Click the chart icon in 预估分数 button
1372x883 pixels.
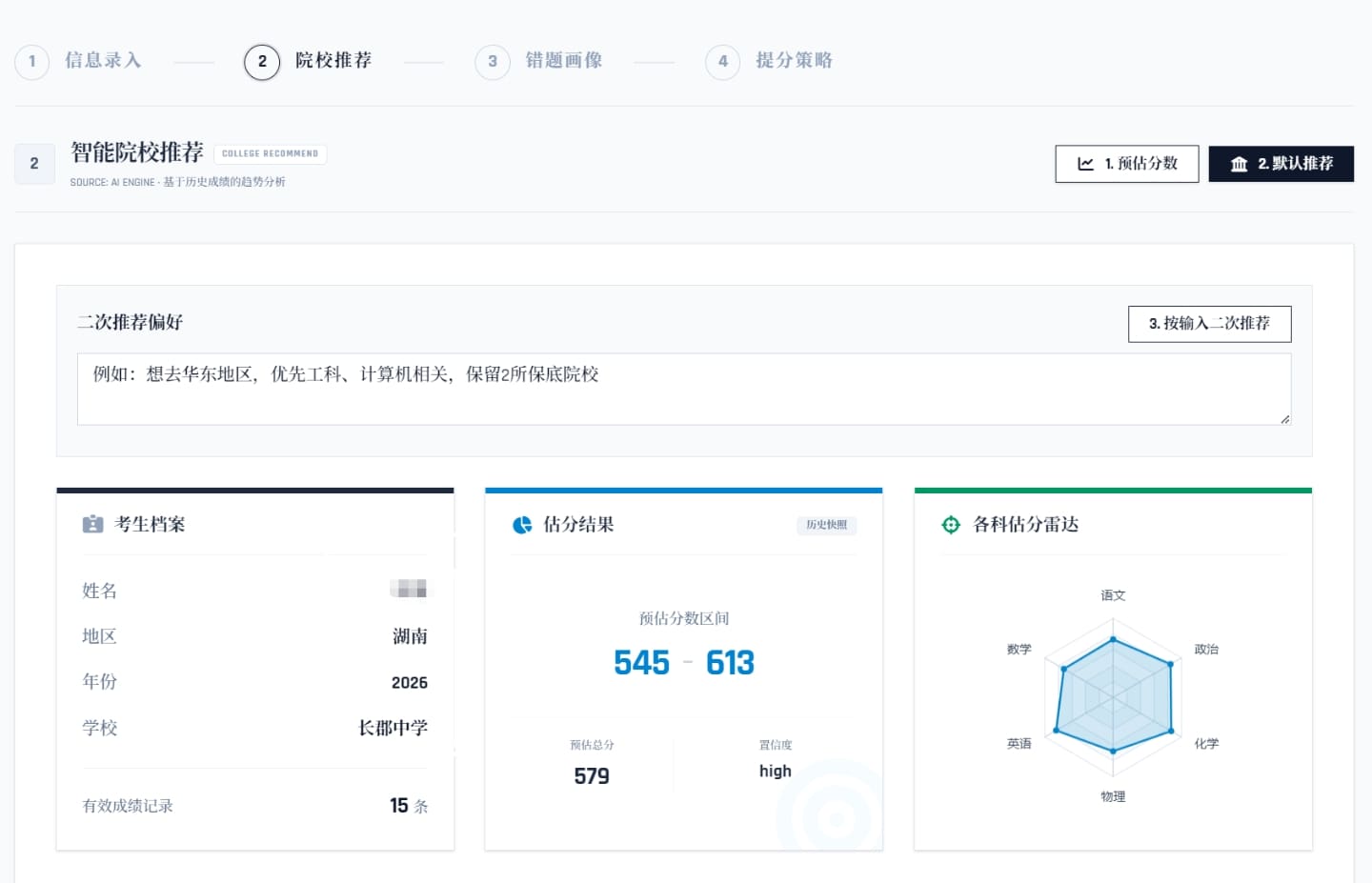coord(1085,164)
